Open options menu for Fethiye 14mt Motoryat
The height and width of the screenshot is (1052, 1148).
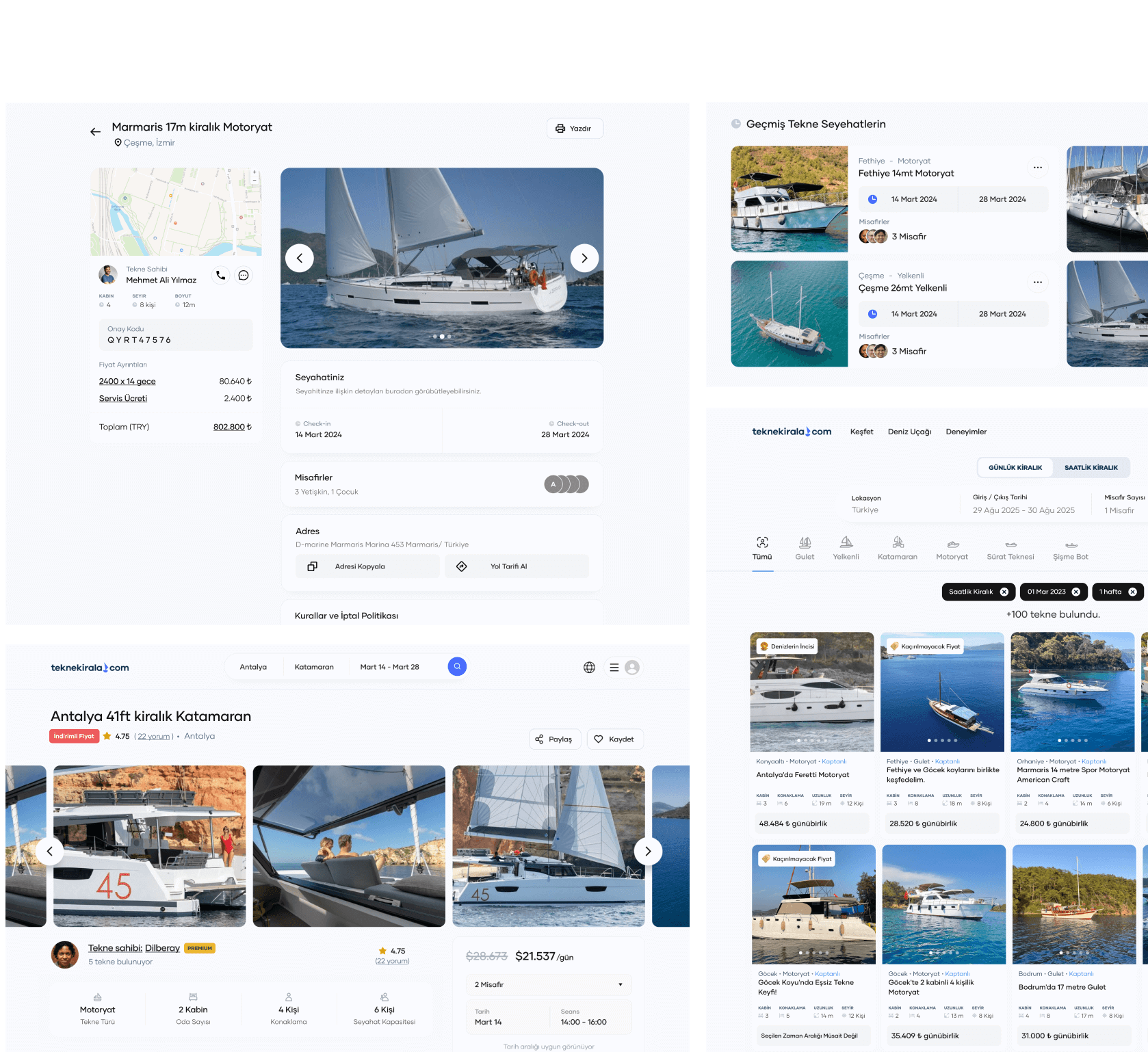pos(1037,168)
